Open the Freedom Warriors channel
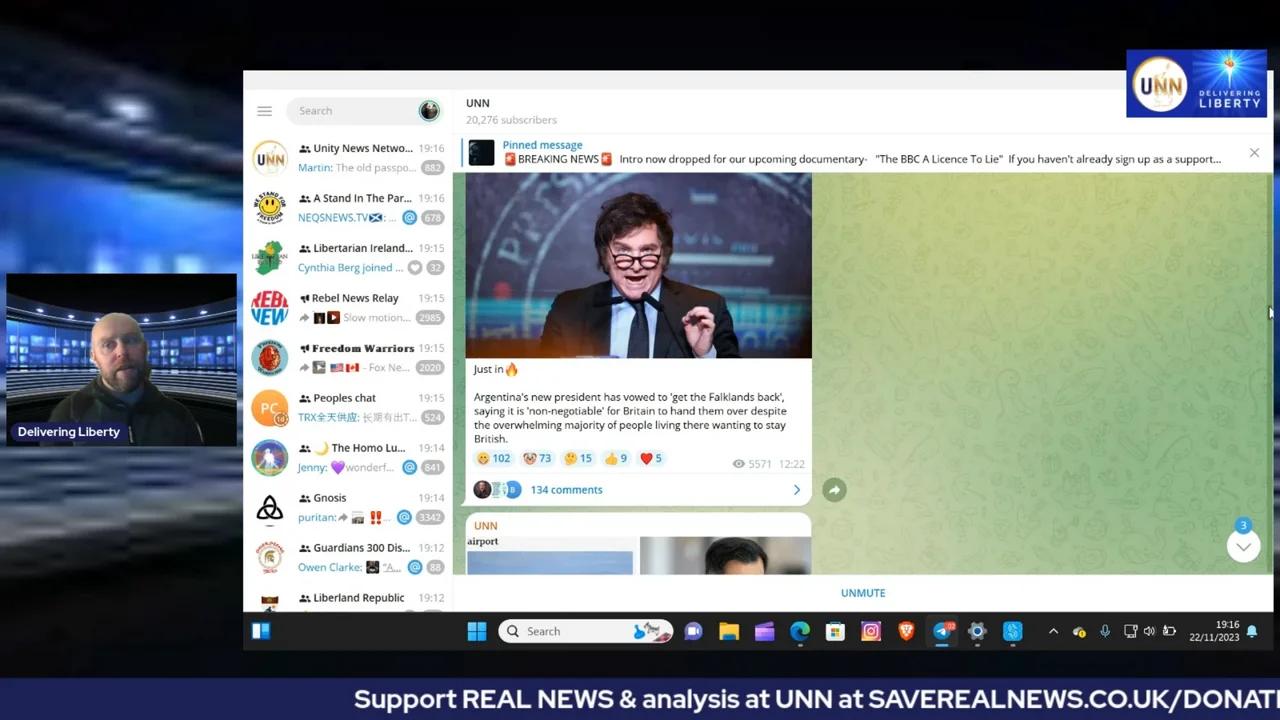The image size is (1280, 720). (349, 358)
